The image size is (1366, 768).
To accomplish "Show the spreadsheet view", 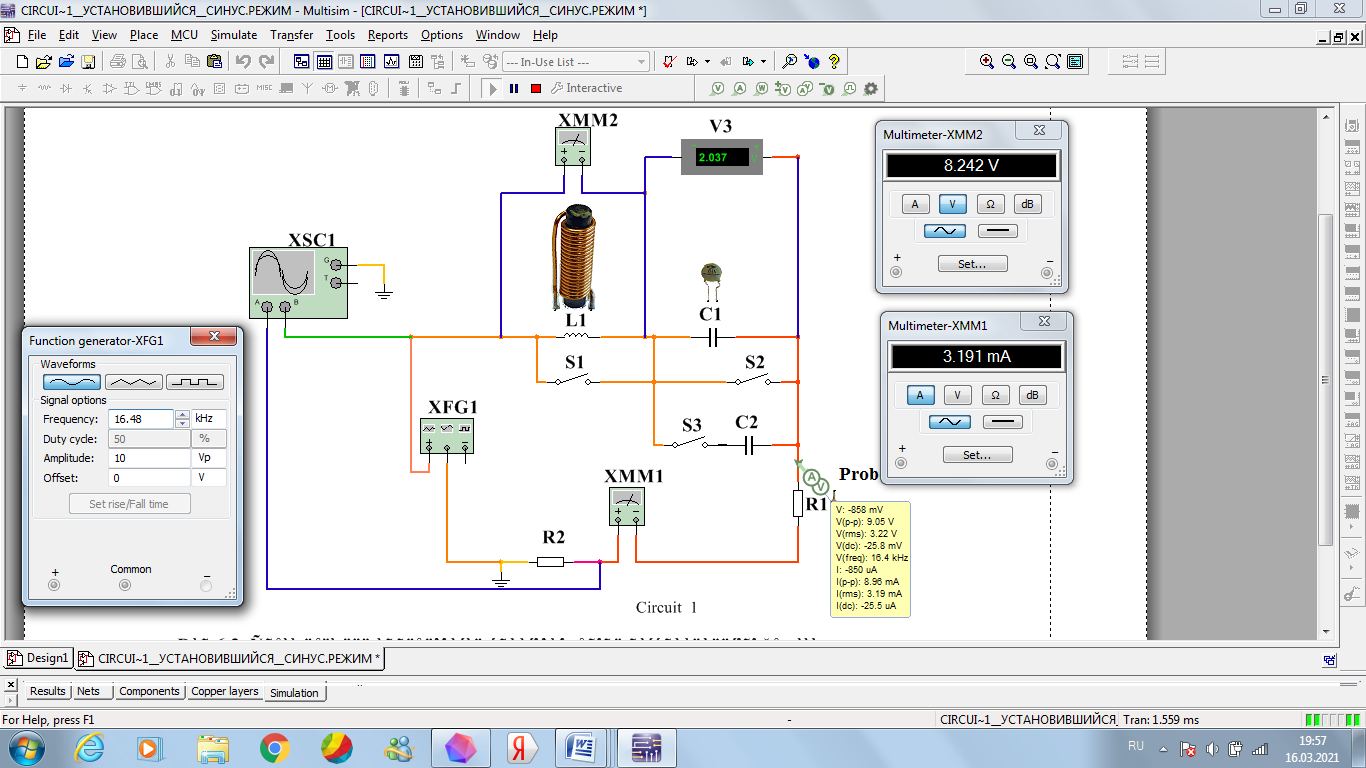I will [x=324, y=61].
